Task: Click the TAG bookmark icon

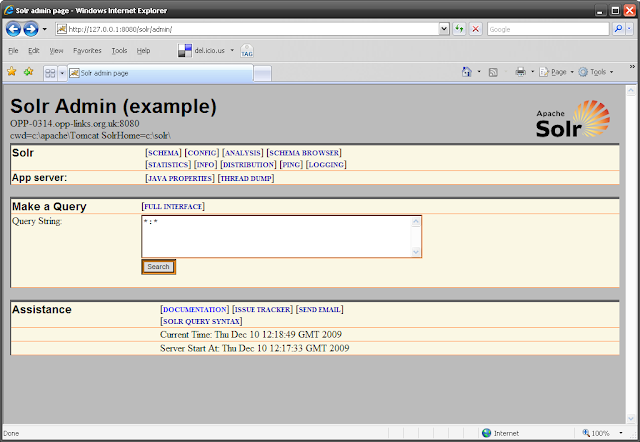Action: [x=247, y=51]
